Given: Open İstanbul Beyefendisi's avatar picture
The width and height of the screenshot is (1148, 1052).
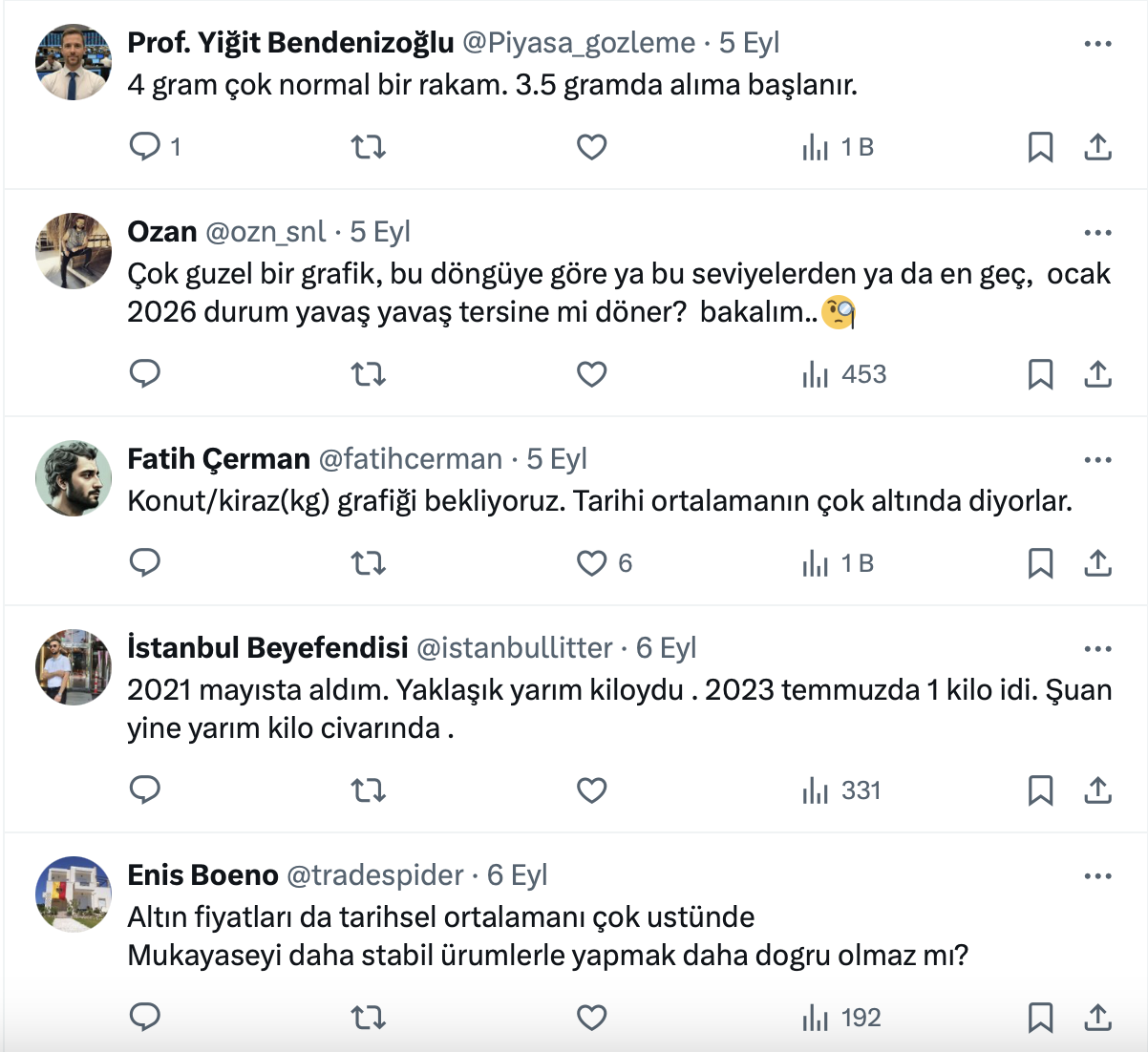Looking at the screenshot, I should 74,667.
